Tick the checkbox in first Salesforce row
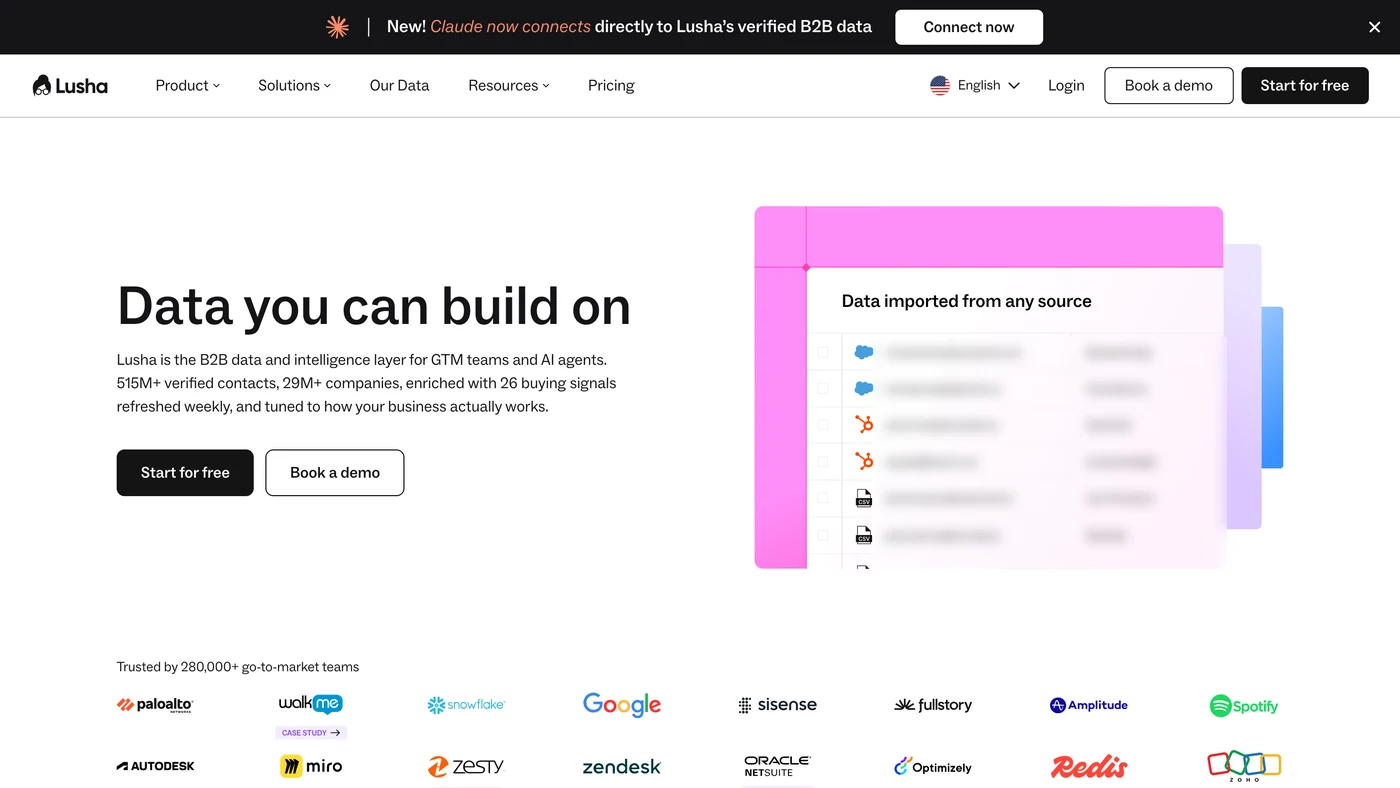The image size is (1400, 788). (823, 352)
